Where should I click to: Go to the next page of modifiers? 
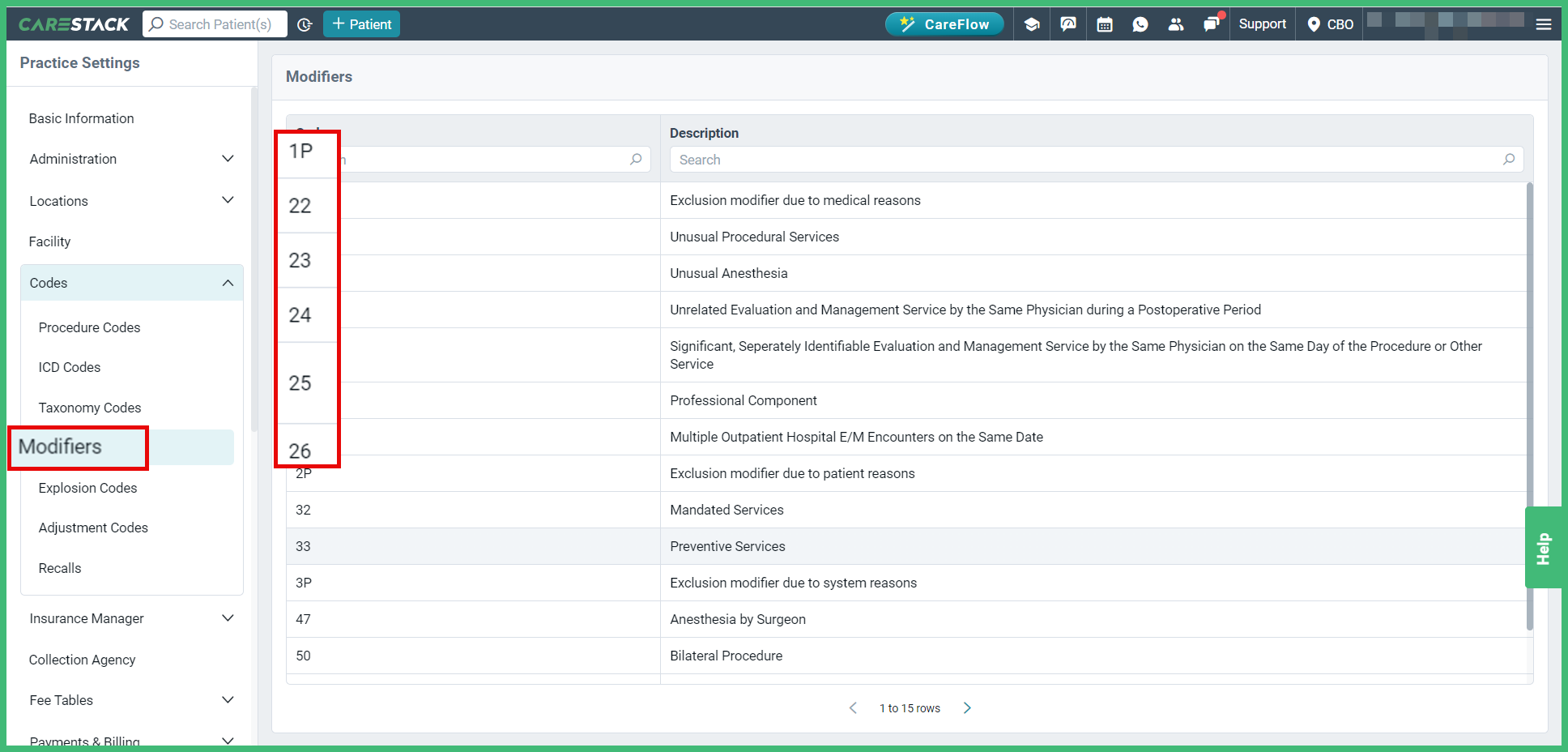[x=966, y=707]
